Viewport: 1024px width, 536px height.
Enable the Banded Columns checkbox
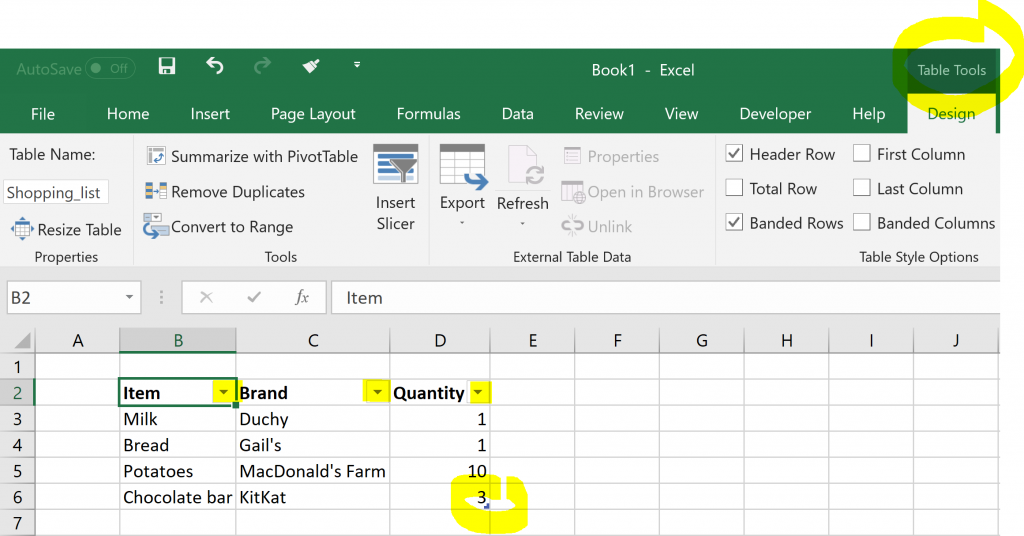(861, 223)
